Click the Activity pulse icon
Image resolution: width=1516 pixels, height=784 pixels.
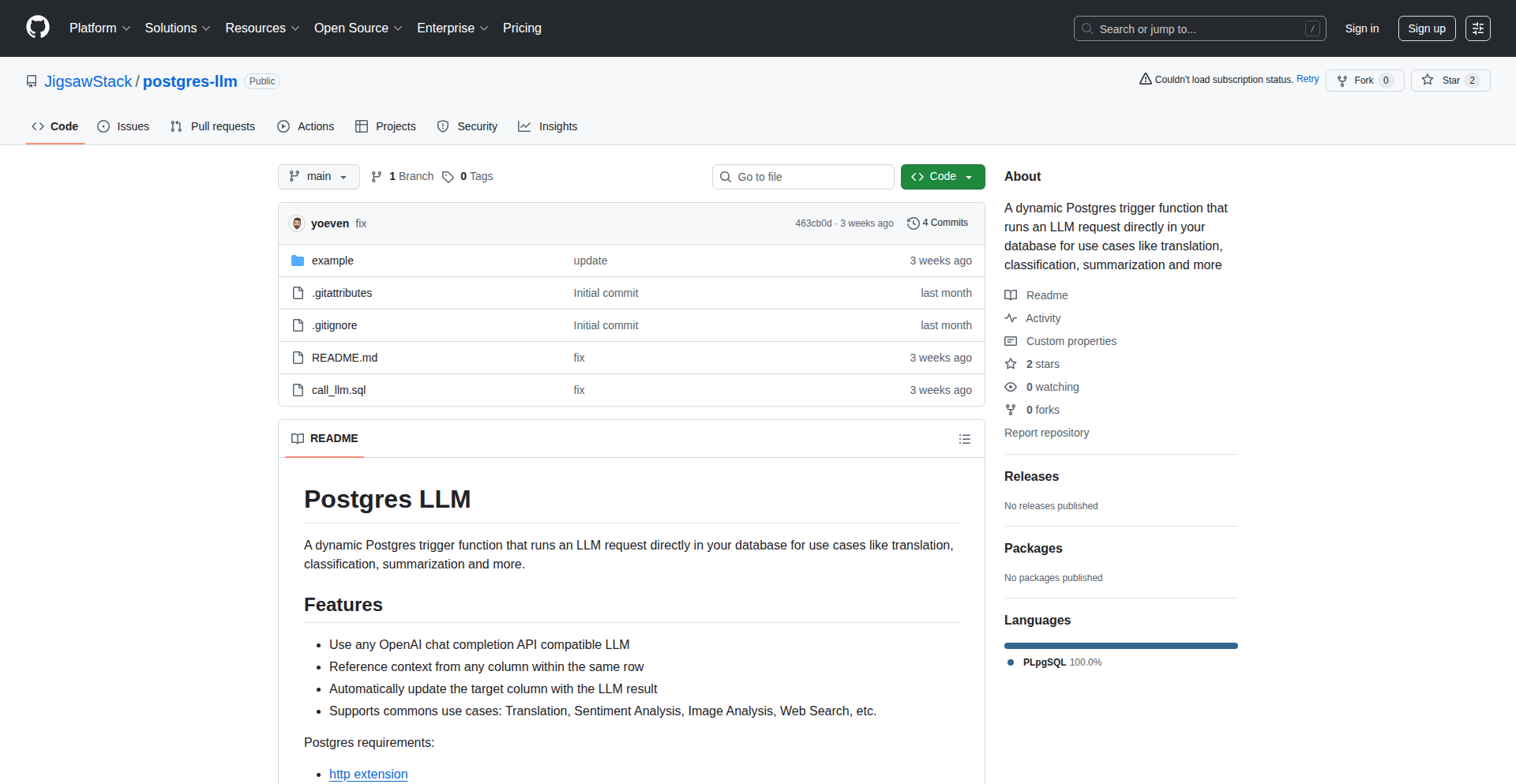(1011, 317)
